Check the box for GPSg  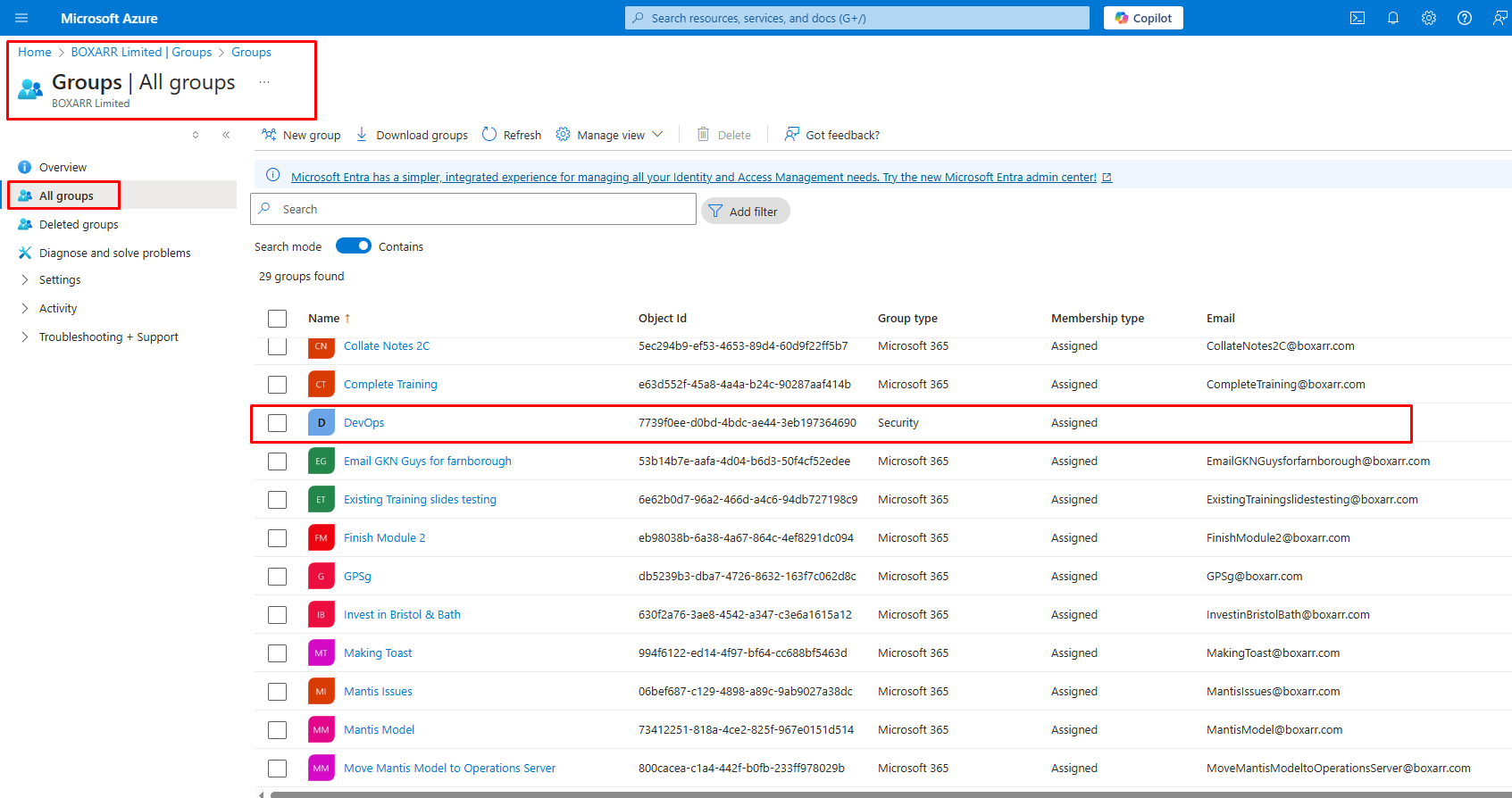tap(278, 577)
